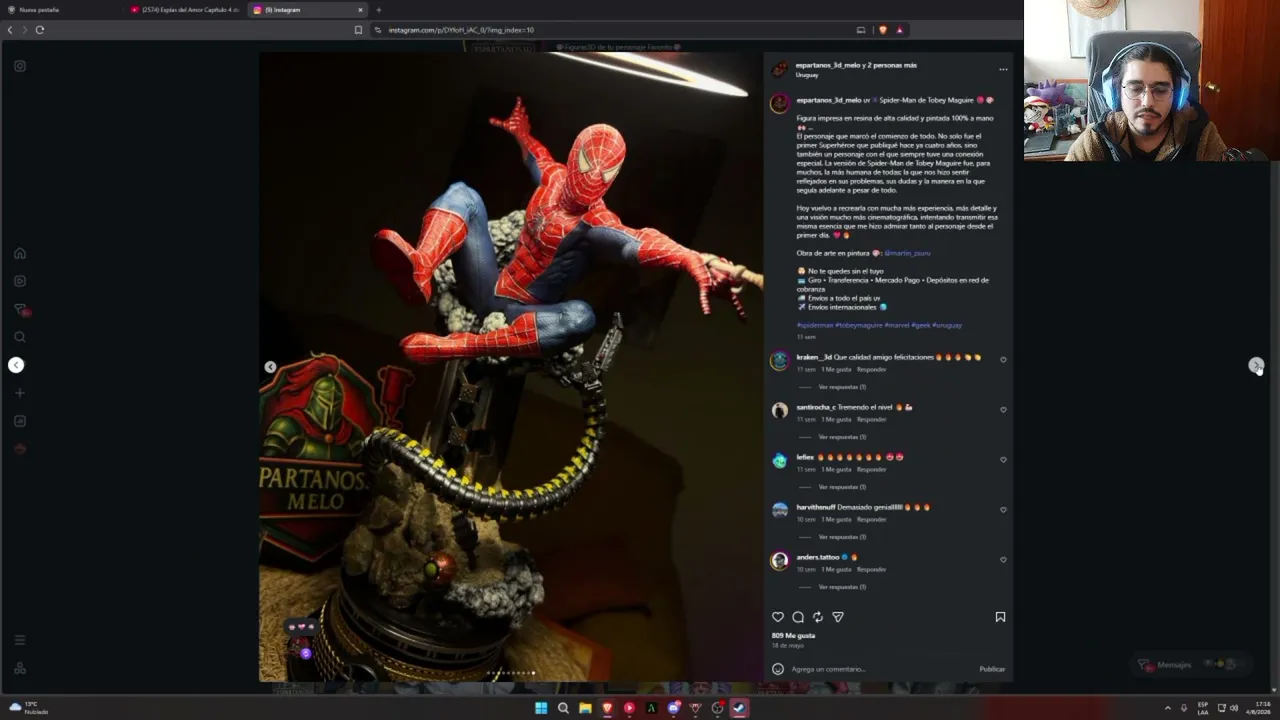Open the create new post plus icon

click(x=20, y=393)
